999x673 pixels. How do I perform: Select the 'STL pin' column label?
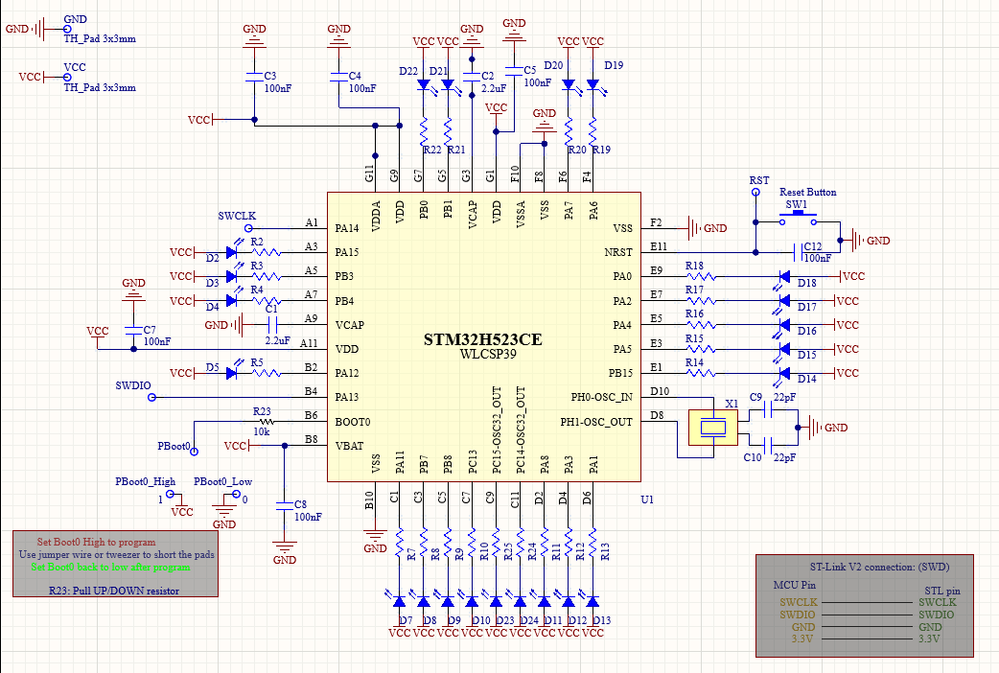[942, 591]
